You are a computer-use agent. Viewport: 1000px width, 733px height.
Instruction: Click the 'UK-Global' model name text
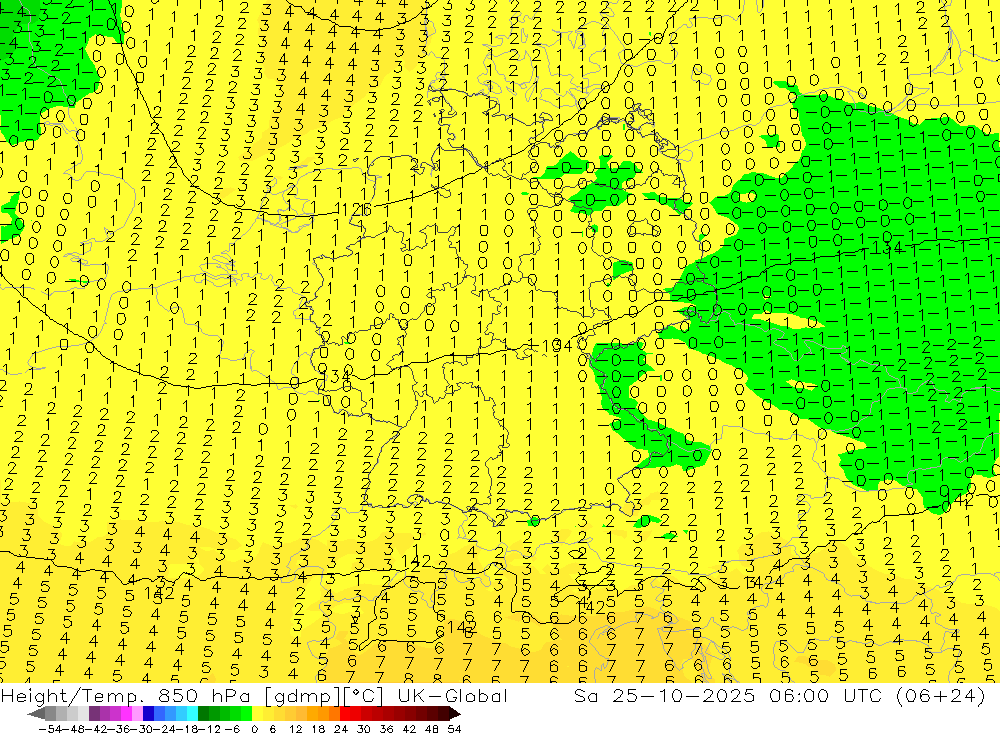click(x=452, y=696)
